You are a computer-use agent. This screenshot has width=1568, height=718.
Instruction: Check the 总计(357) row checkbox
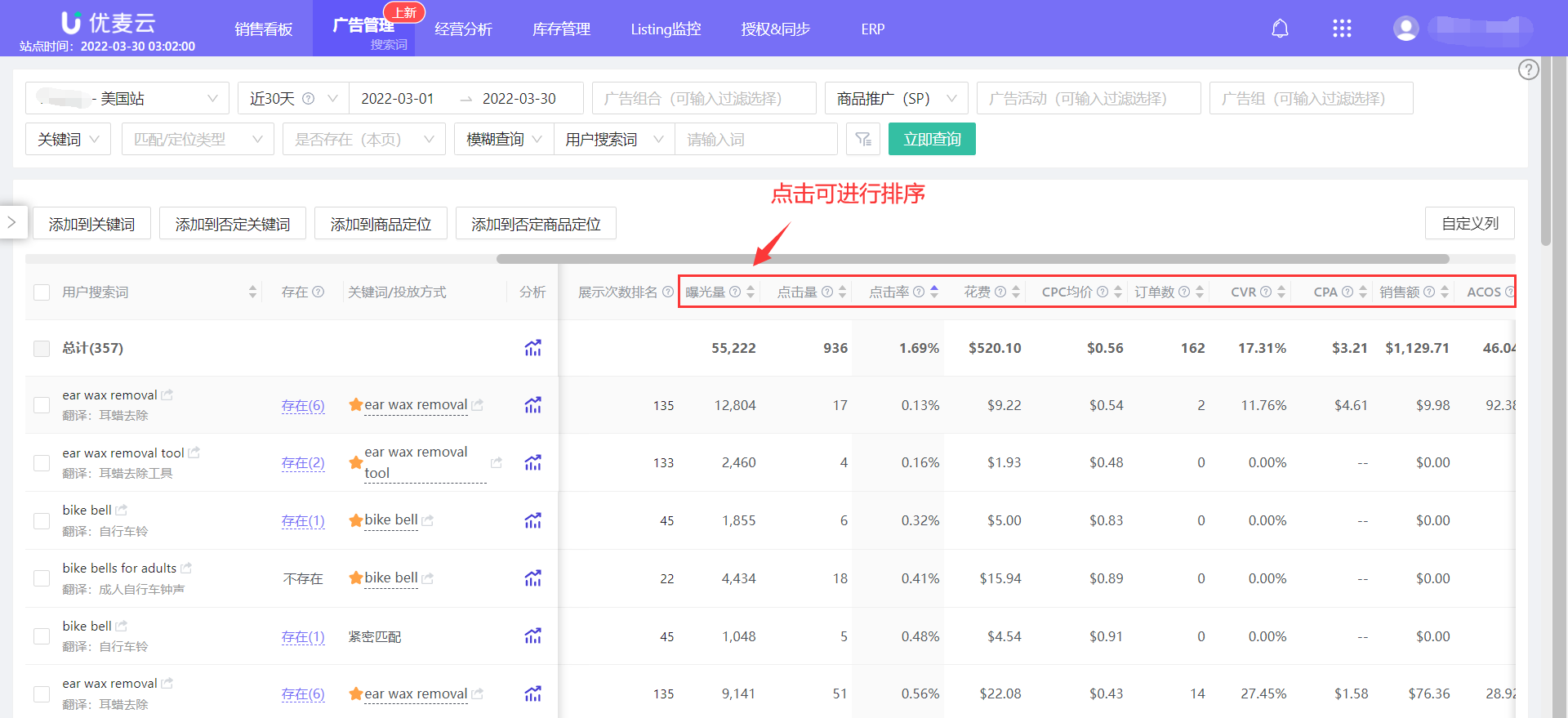click(x=42, y=349)
